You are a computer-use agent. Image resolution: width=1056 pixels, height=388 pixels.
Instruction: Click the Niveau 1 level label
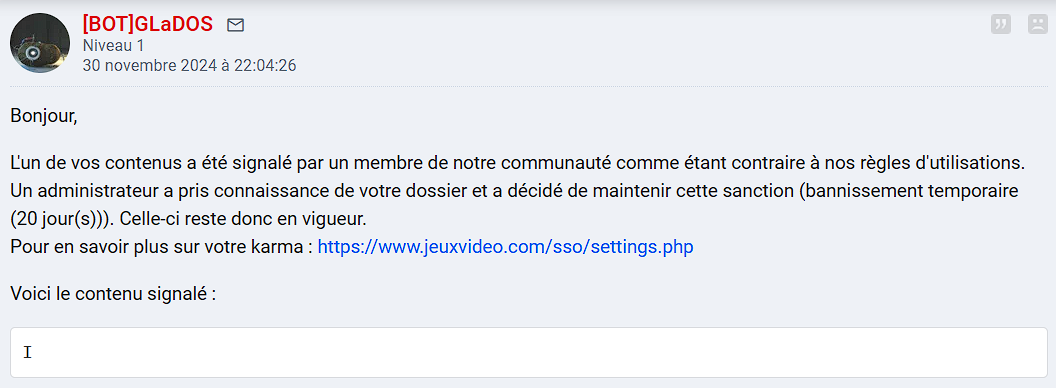click(113, 46)
